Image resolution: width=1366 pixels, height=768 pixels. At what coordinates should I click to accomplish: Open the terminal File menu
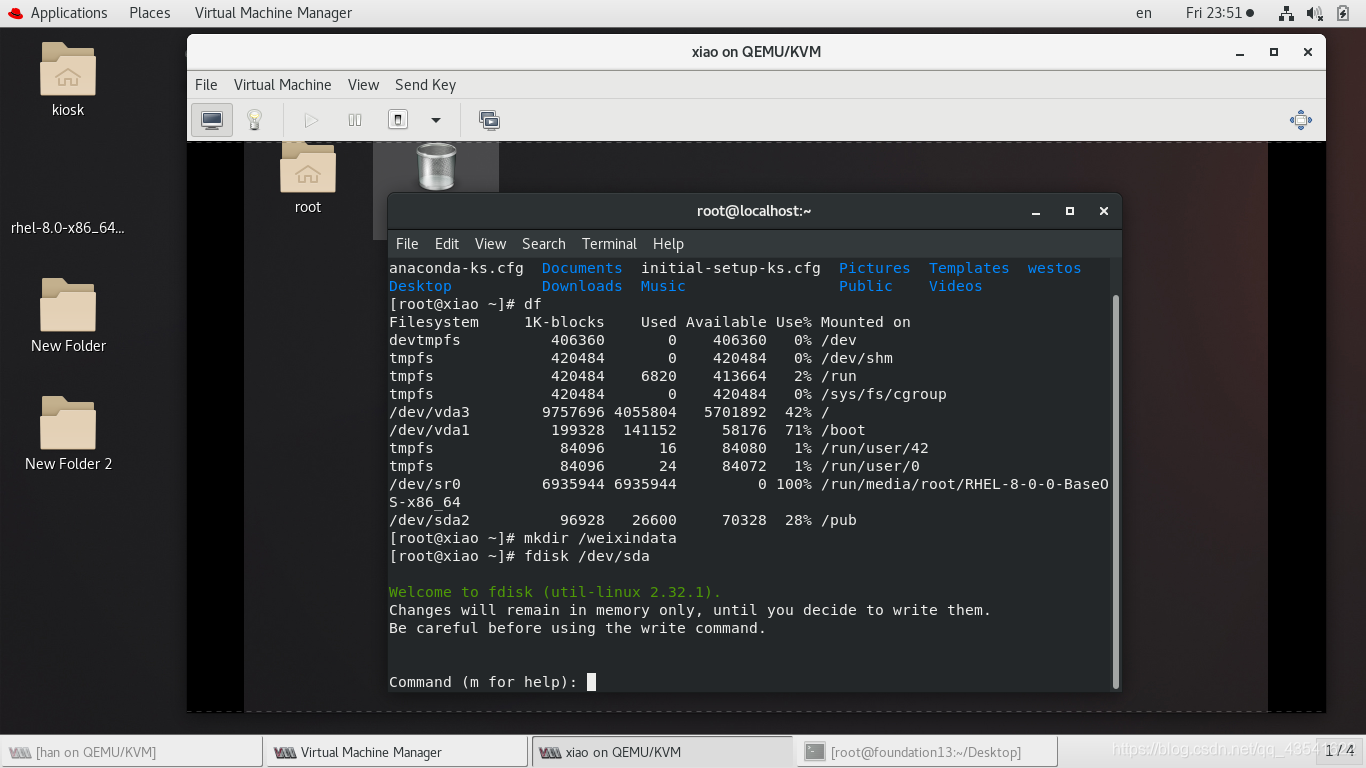pos(407,244)
